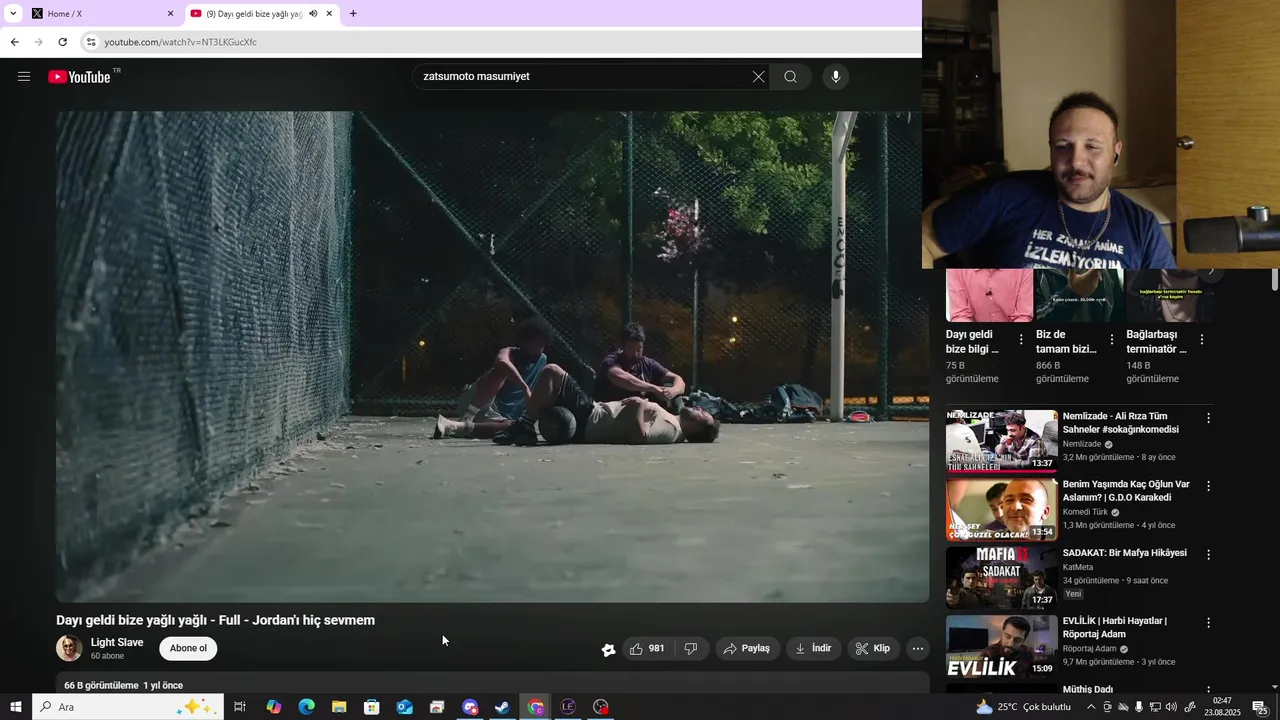Open options menu for SADAKAT video
The image size is (1280, 720).
tap(1208, 554)
